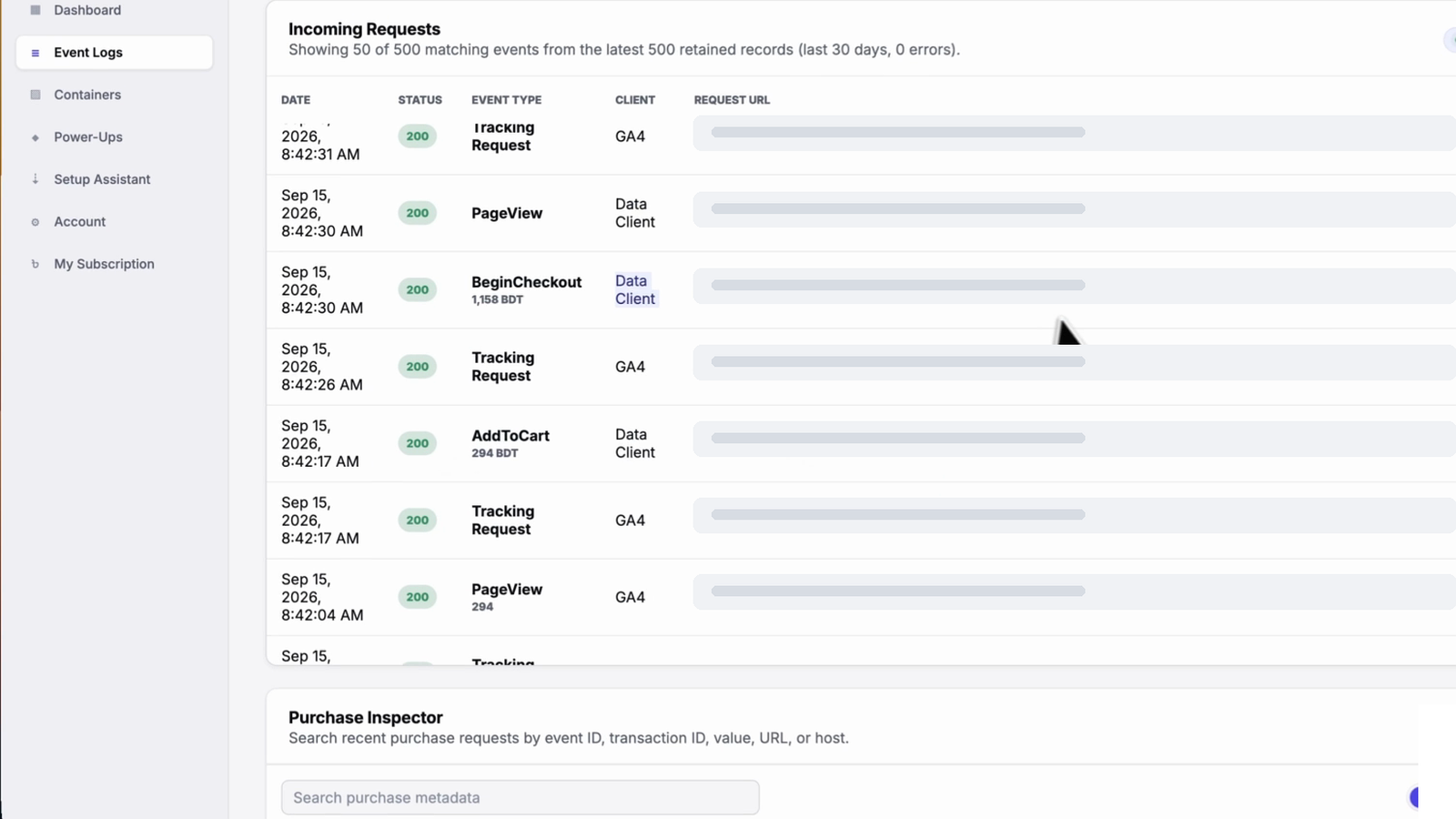Select Event Logs in sidebar
The height and width of the screenshot is (819, 1456).
click(115, 53)
